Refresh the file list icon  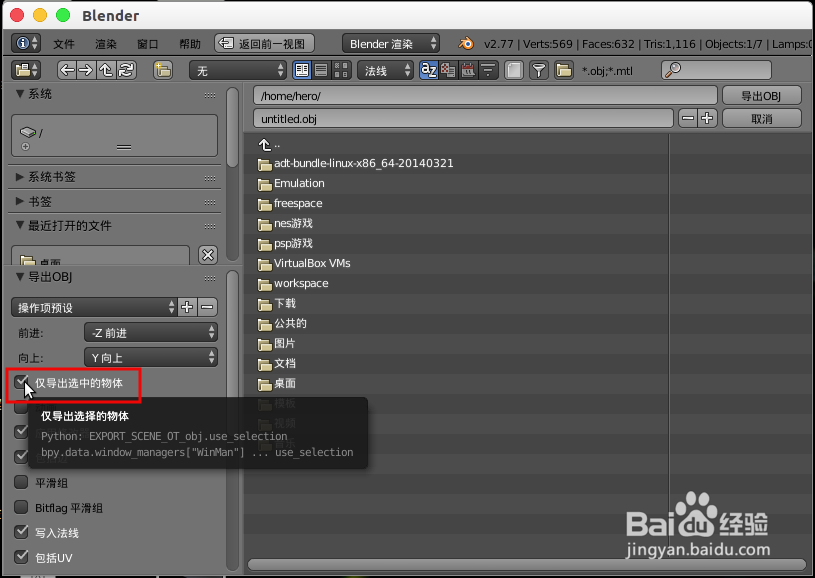click(126, 70)
